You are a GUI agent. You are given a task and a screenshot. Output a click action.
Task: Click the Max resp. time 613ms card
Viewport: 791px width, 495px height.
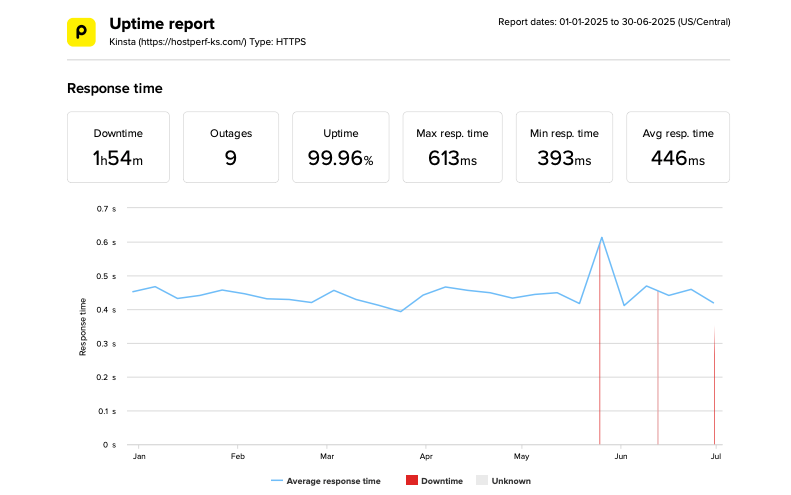tap(452, 147)
